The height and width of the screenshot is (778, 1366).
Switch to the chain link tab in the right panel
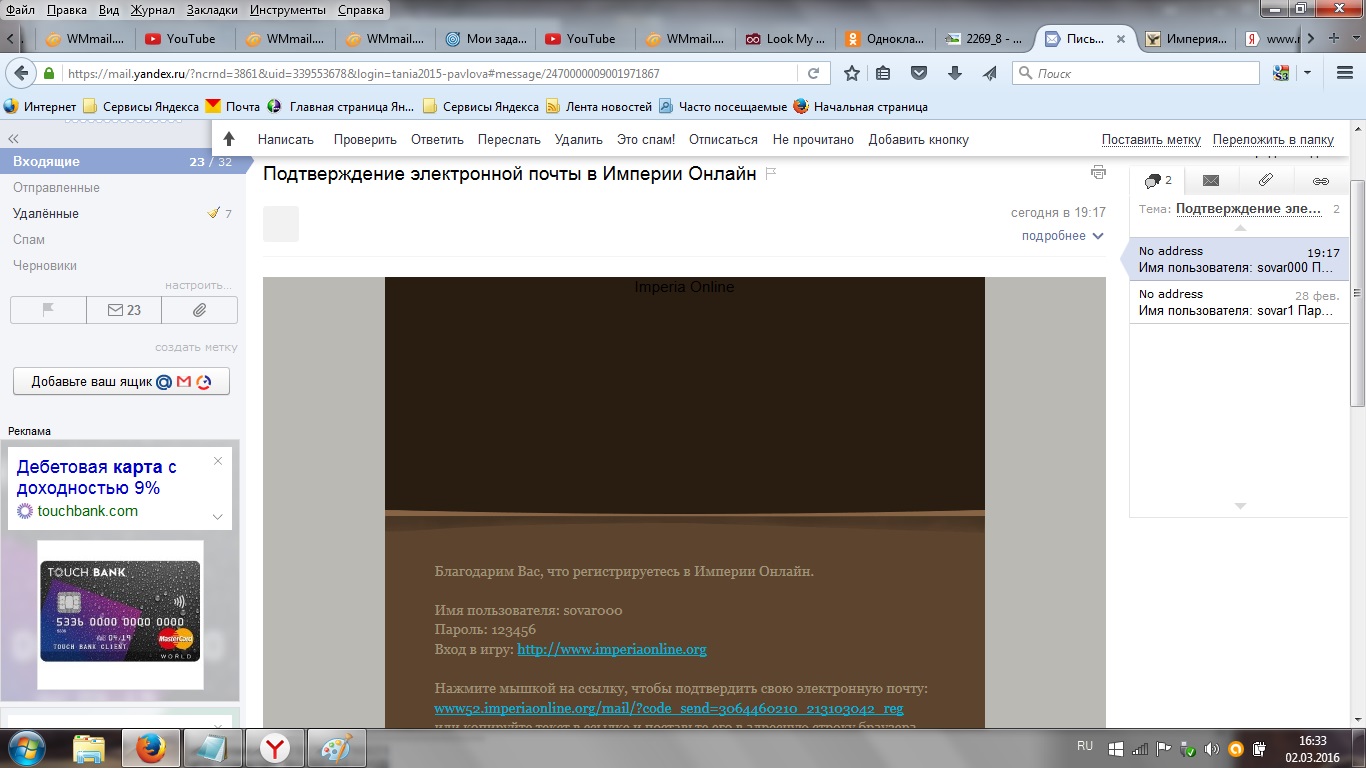point(1321,181)
